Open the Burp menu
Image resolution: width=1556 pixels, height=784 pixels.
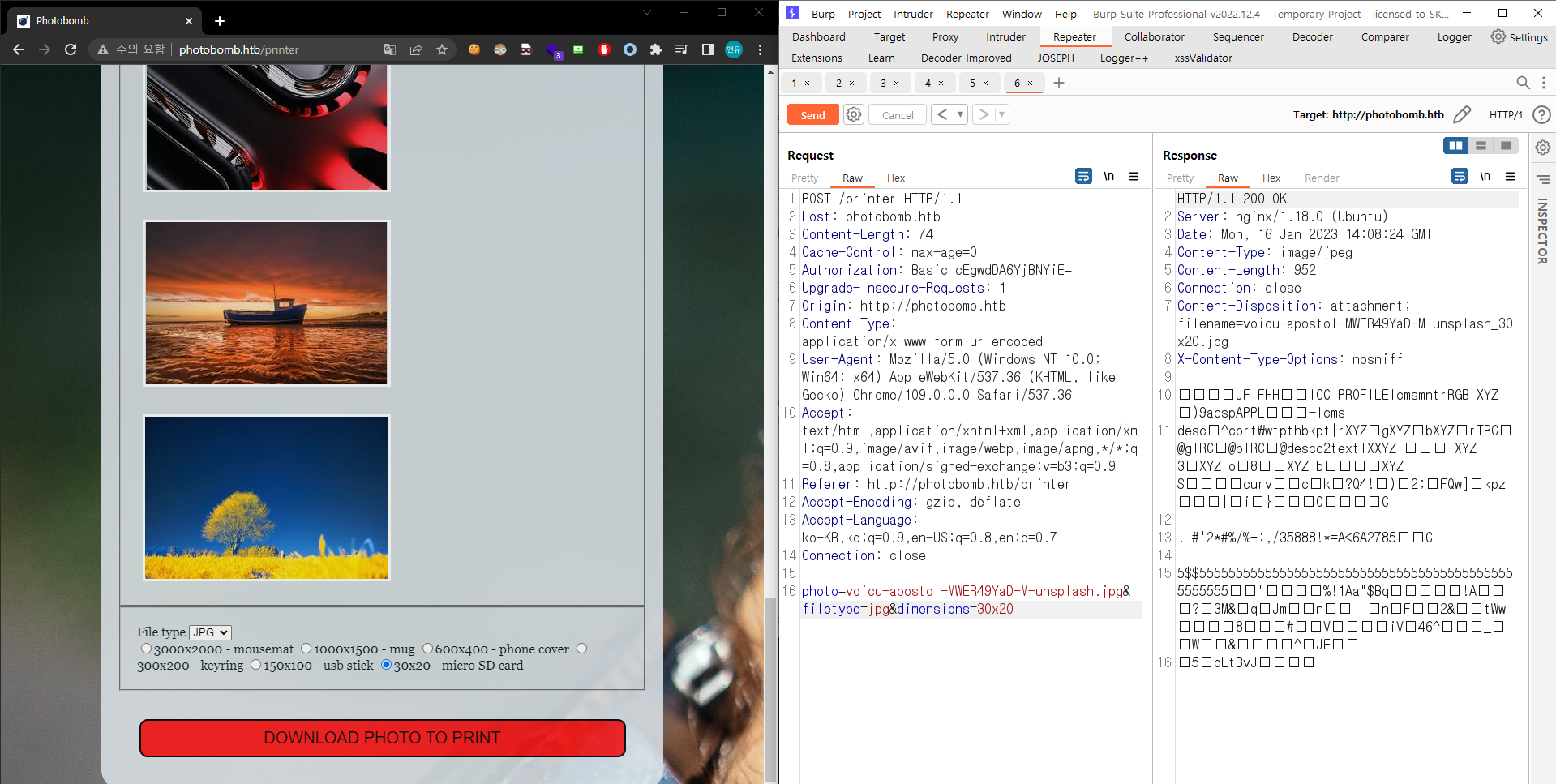coord(823,14)
